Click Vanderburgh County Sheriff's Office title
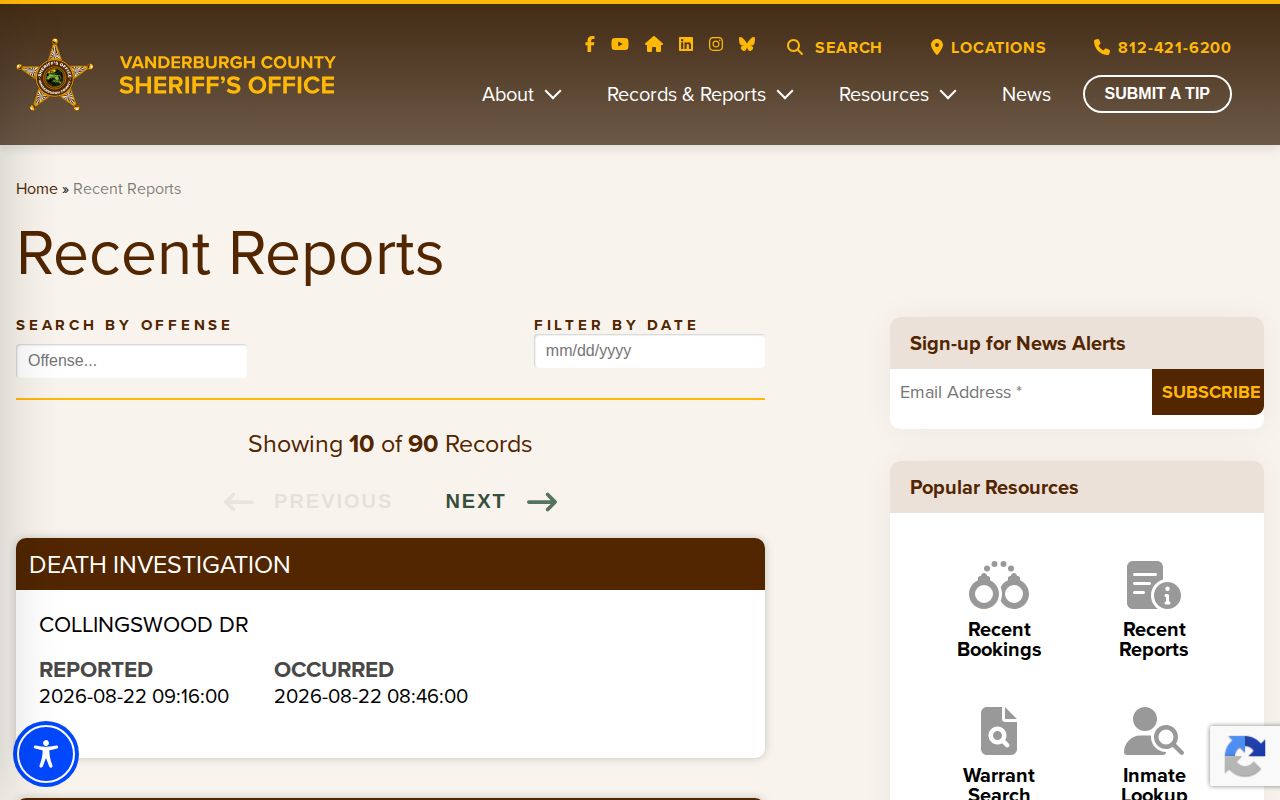The height and width of the screenshot is (800, 1280). pos(228,75)
